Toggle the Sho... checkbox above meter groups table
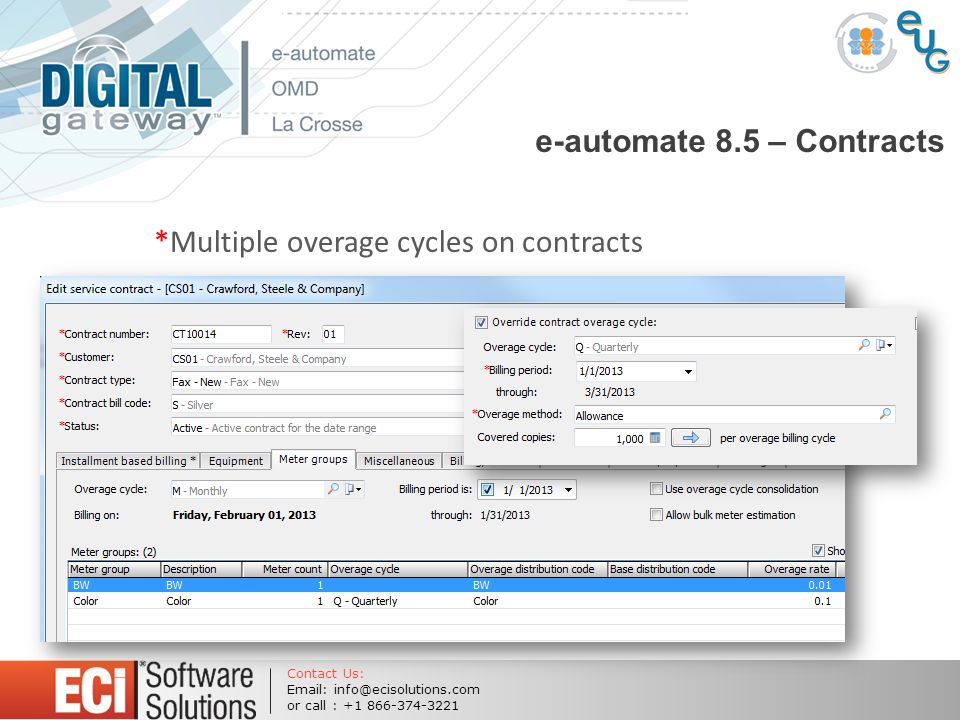960x720 pixels. pyautogui.click(x=818, y=550)
